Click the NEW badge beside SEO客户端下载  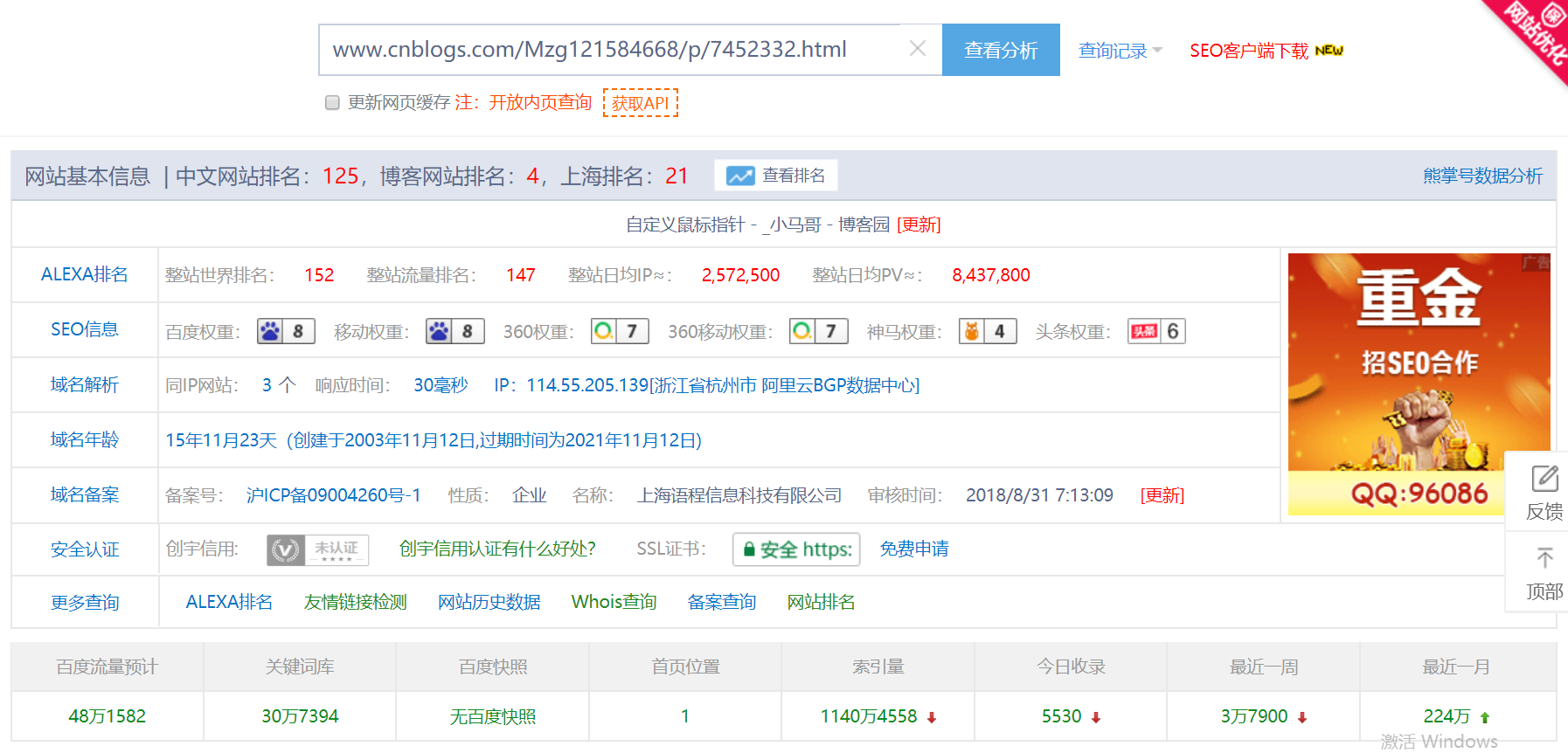point(1329,51)
